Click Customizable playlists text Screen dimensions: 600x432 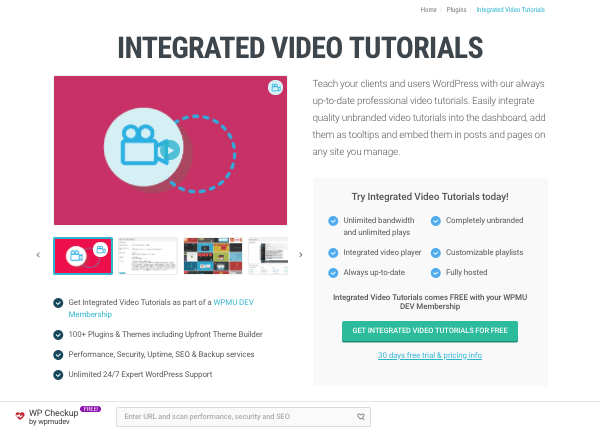point(484,253)
